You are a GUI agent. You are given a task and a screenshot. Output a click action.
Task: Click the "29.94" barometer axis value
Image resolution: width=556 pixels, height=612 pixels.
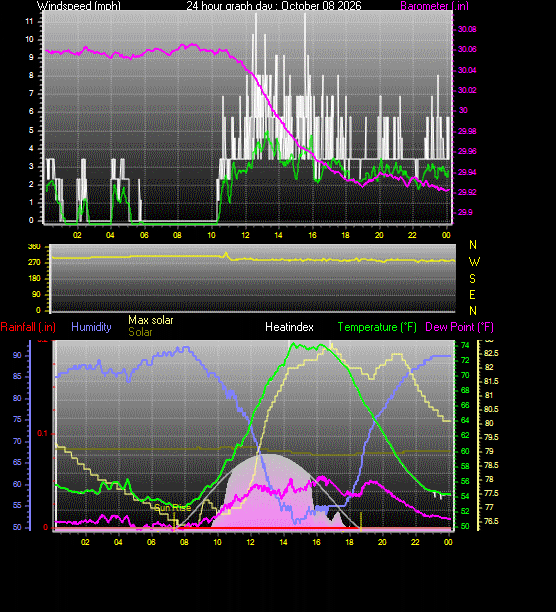[467, 172]
